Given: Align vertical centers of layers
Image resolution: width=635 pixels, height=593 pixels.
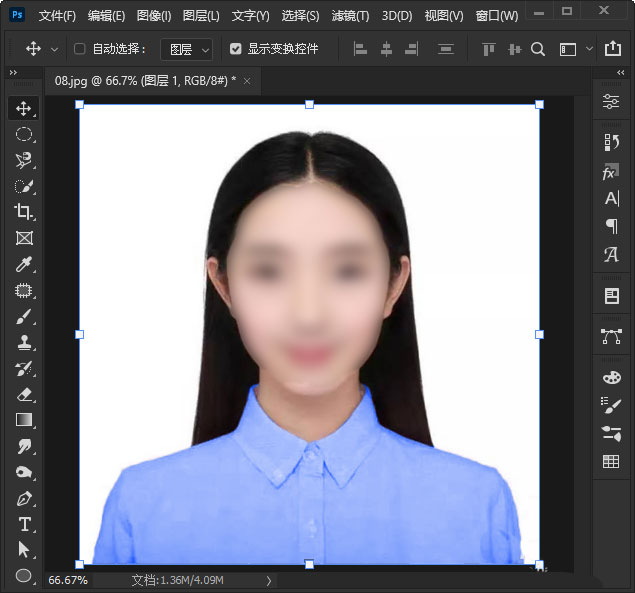Looking at the screenshot, I should tap(514, 49).
